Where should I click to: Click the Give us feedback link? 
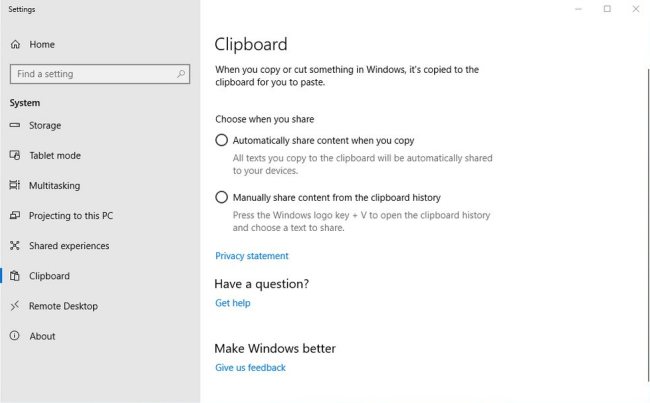pyautogui.click(x=250, y=368)
